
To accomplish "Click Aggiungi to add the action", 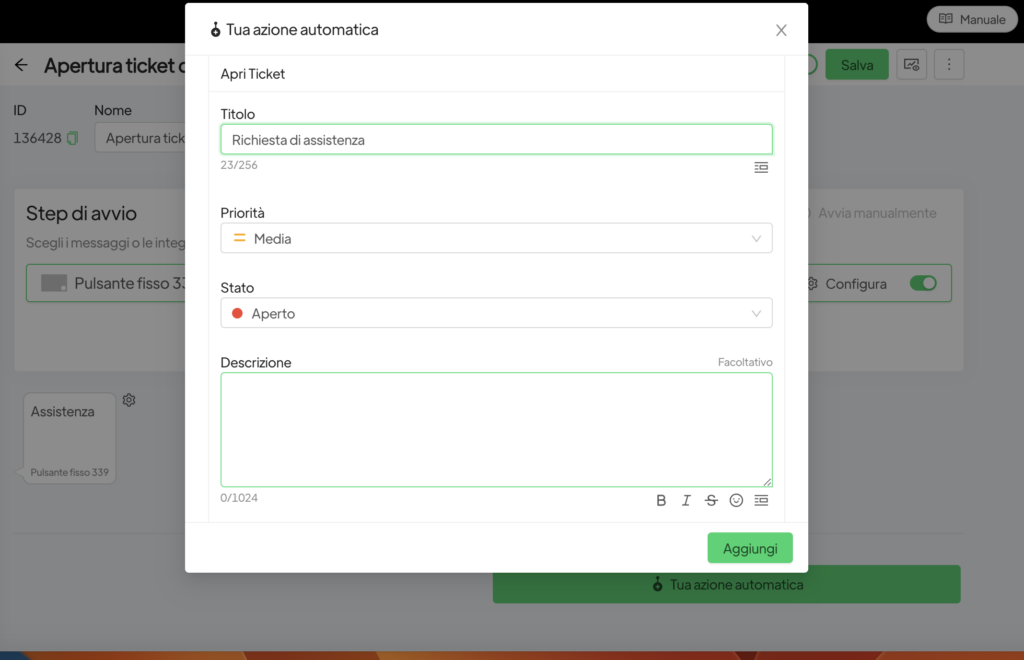I will tap(749, 548).
